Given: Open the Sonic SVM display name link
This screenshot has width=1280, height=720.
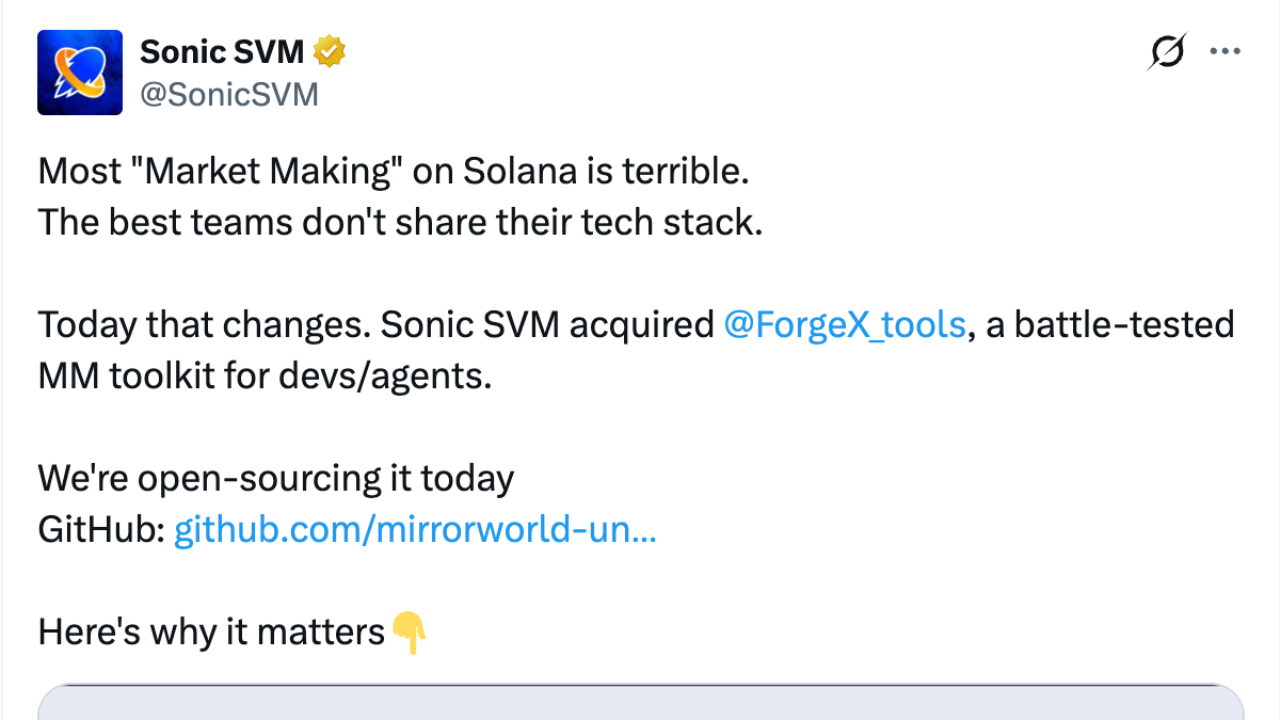Looking at the screenshot, I should coord(222,51).
